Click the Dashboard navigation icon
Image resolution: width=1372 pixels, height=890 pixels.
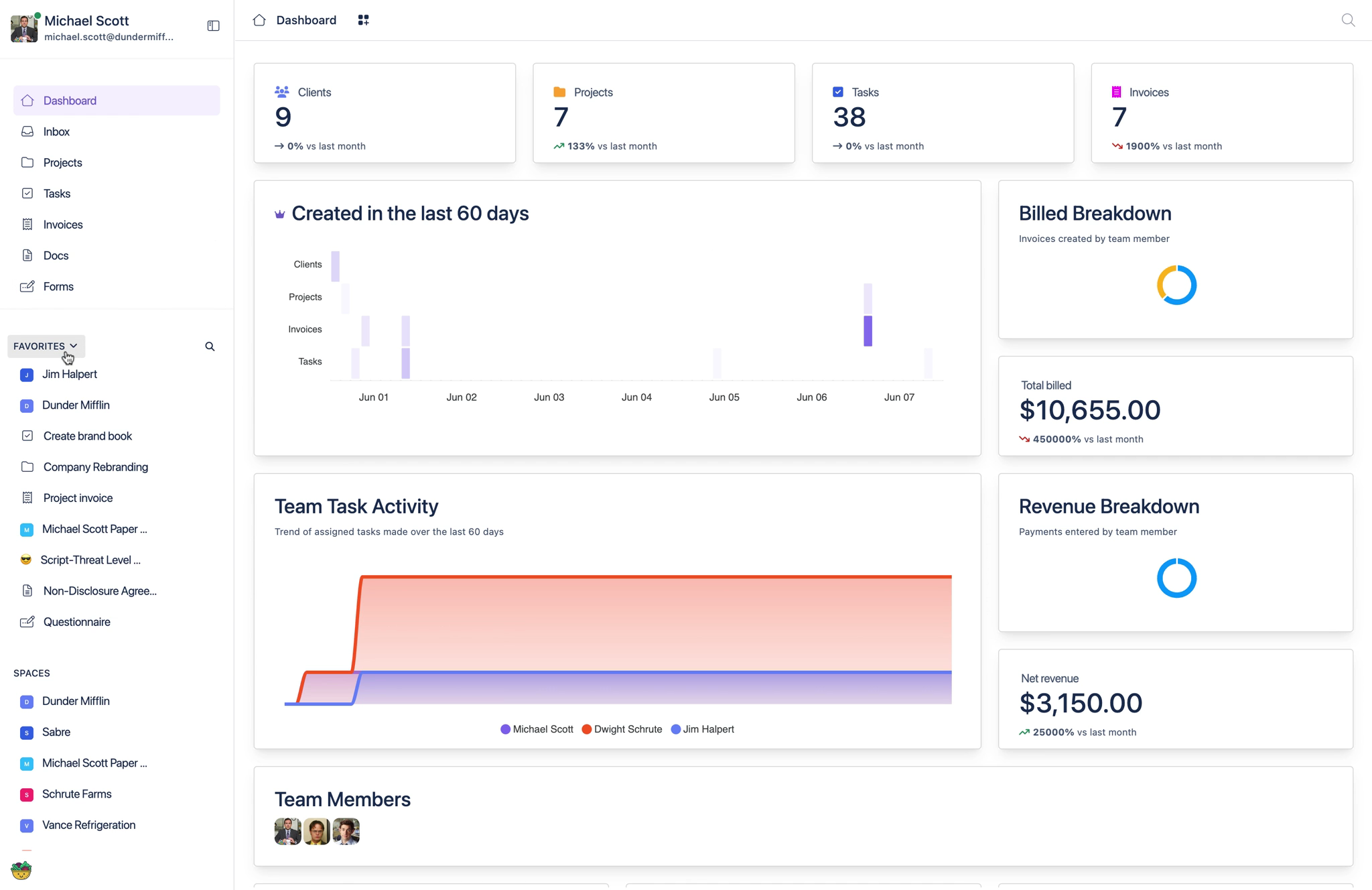point(27,100)
